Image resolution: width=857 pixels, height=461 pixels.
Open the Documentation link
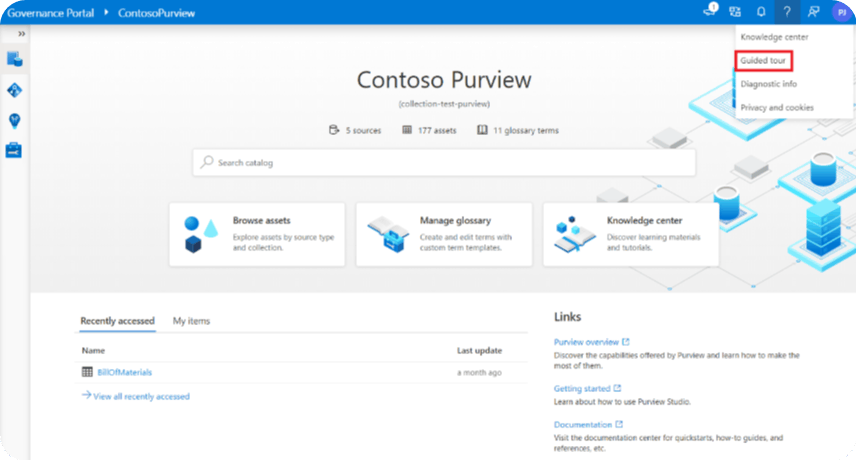[x=583, y=425]
